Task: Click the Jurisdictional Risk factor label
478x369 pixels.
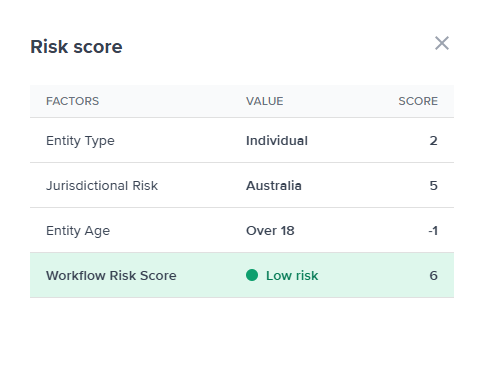Action: (x=102, y=186)
